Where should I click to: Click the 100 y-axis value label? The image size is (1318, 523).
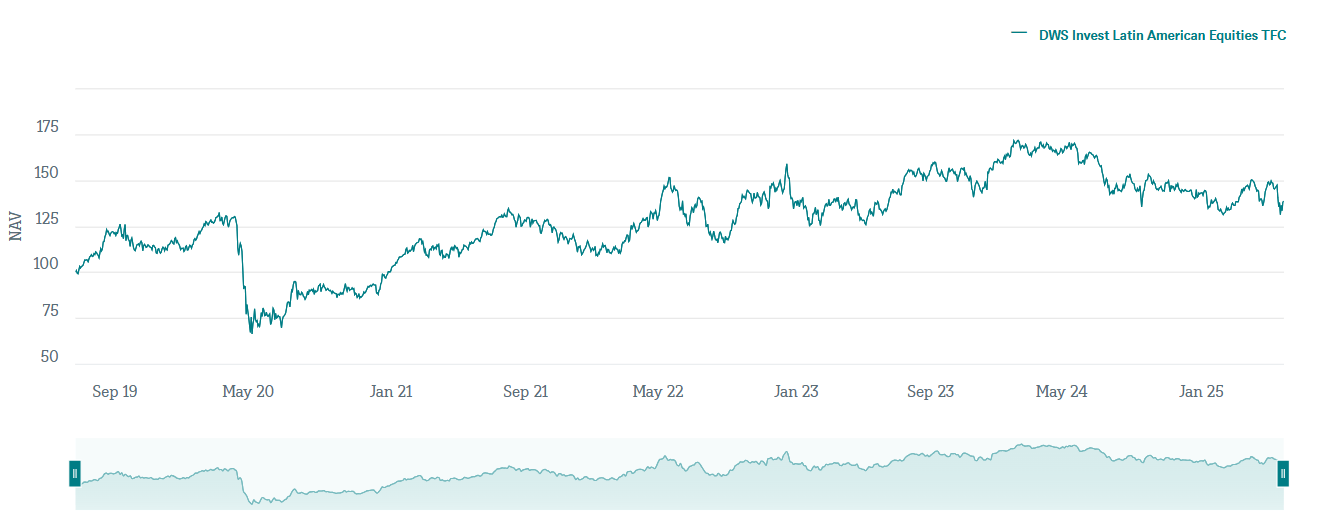(47, 265)
